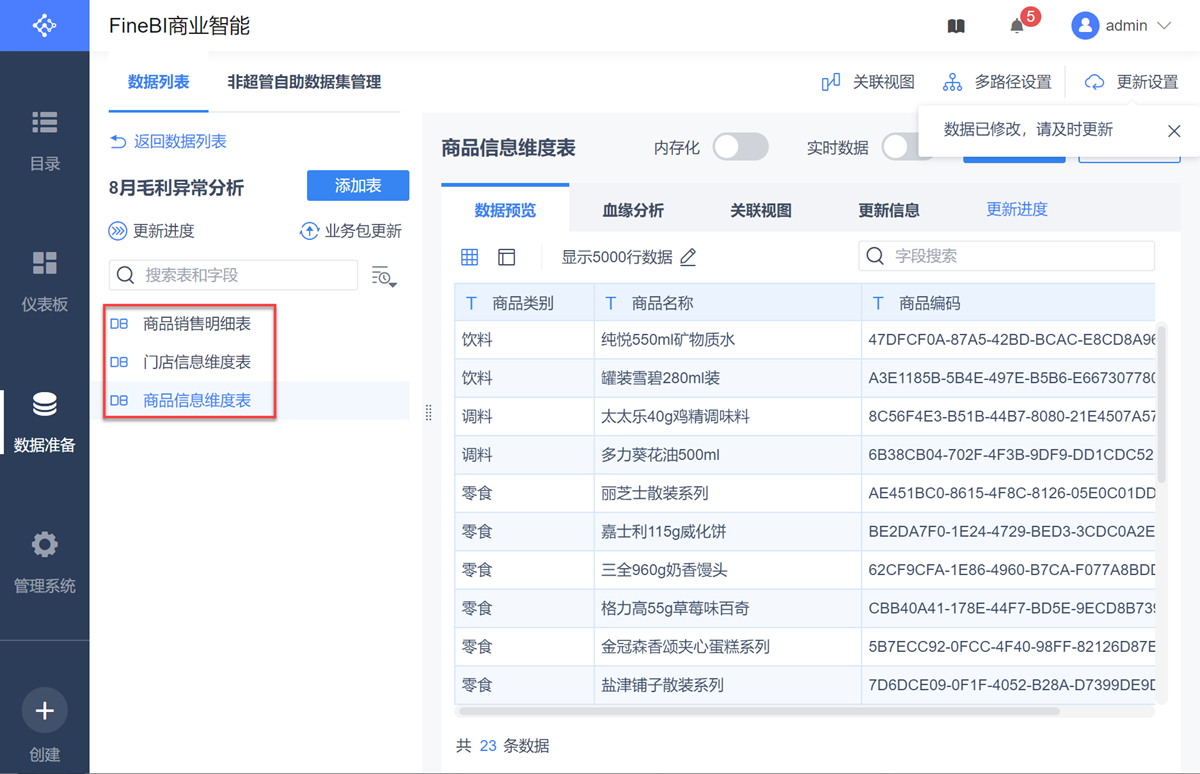This screenshot has height=774, width=1200.
Task: Click the vertical scrollbar of the data table
Action: point(1160,402)
